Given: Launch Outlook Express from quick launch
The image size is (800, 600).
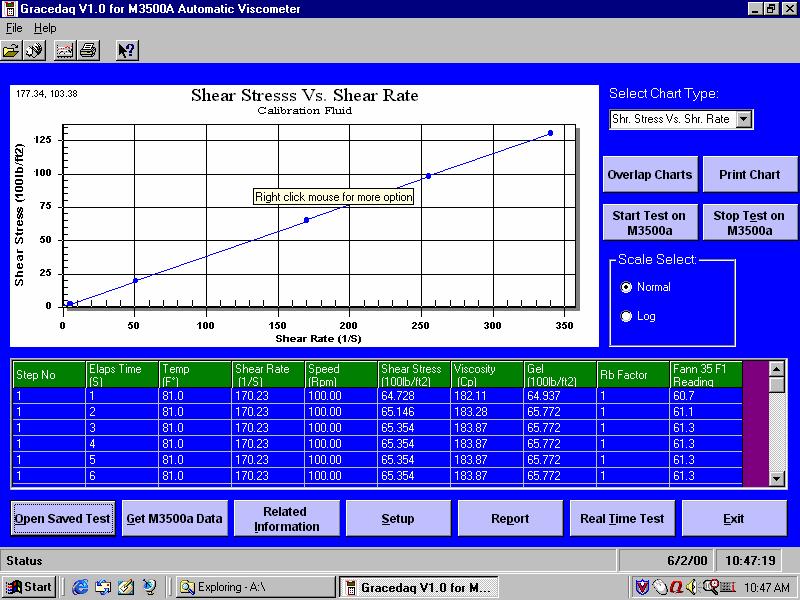Looking at the screenshot, I should pos(103,587).
